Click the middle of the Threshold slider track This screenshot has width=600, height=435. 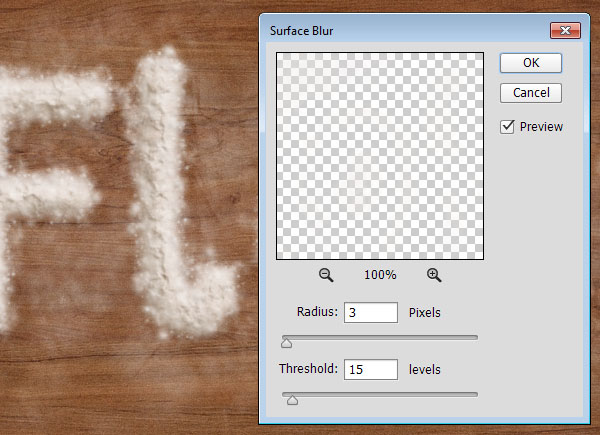[x=380, y=394]
